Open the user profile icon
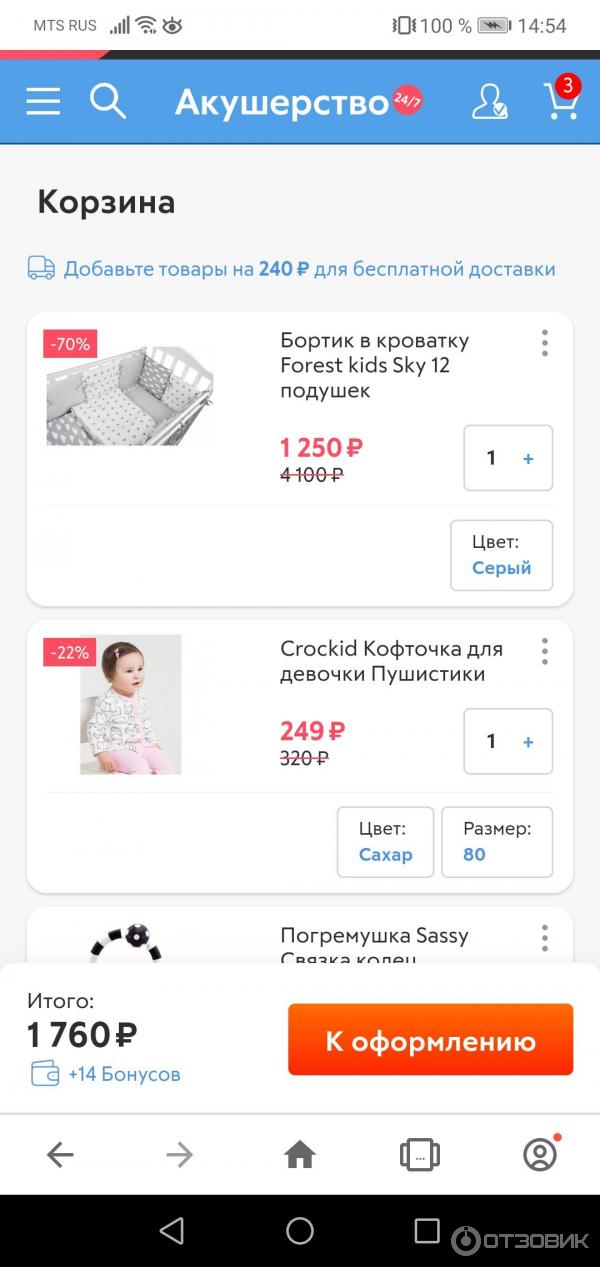The height and width of the screenshot is (1267, 600). [x=489, y=101]
